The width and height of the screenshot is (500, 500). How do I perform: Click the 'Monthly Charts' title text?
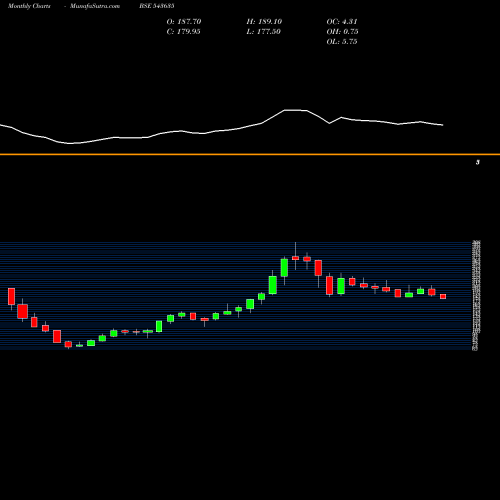29,6
